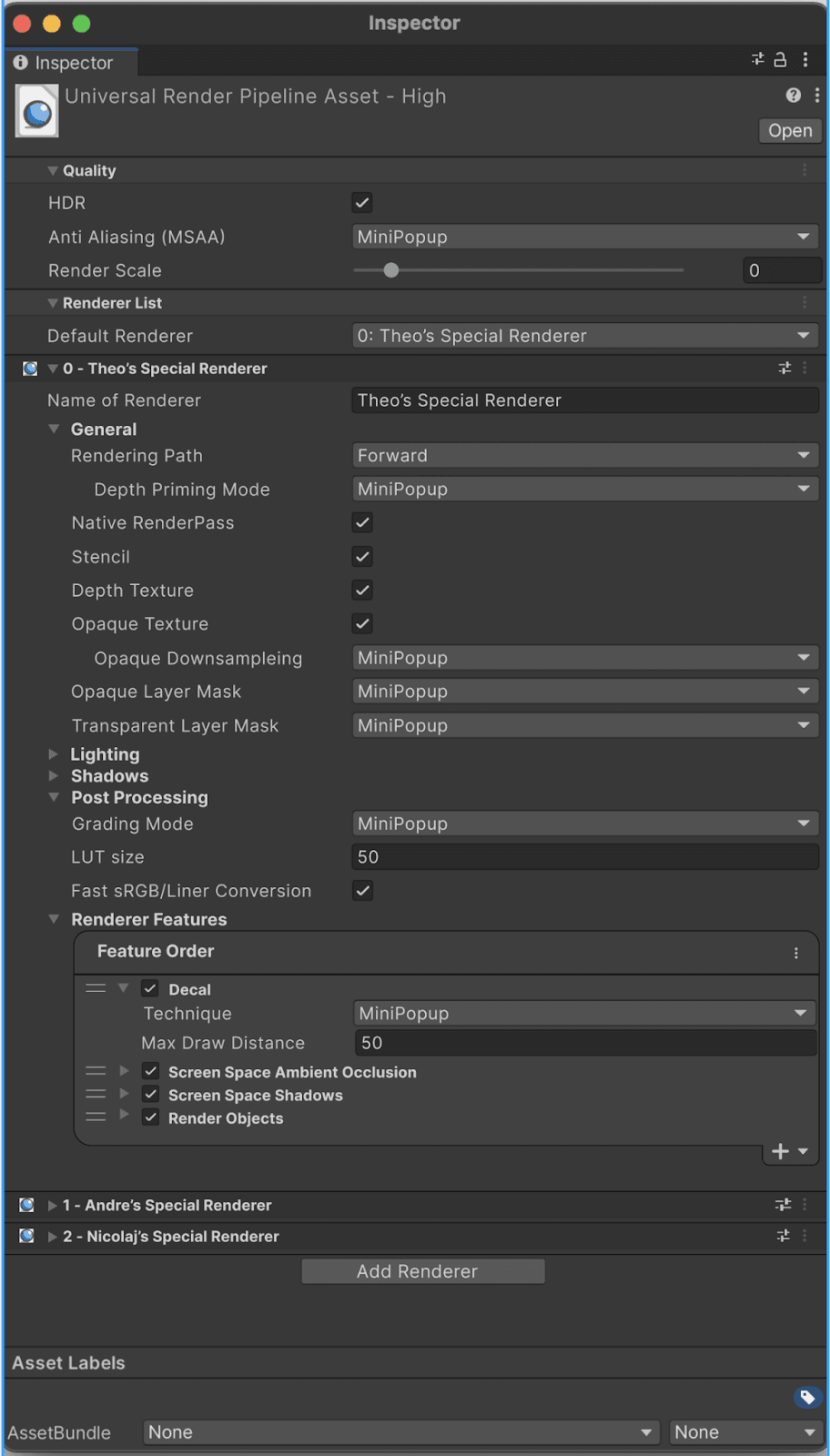Open Andre's Special Renderer three-dot menu
Screen dimensions: 830x1456
pyautogui.click(x=805, y=1205)
